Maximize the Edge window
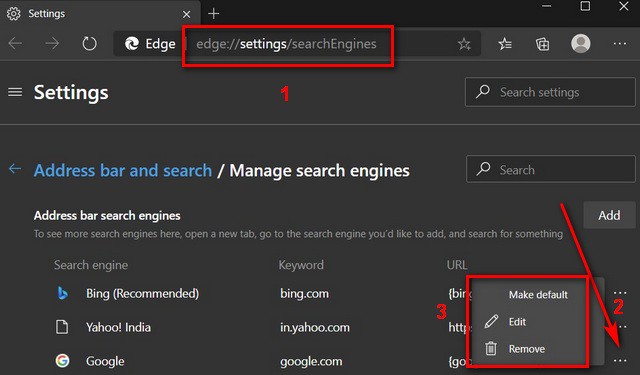The height and width of the screenshot is (375, 640). pyautogui.click(x=585, y=6)
